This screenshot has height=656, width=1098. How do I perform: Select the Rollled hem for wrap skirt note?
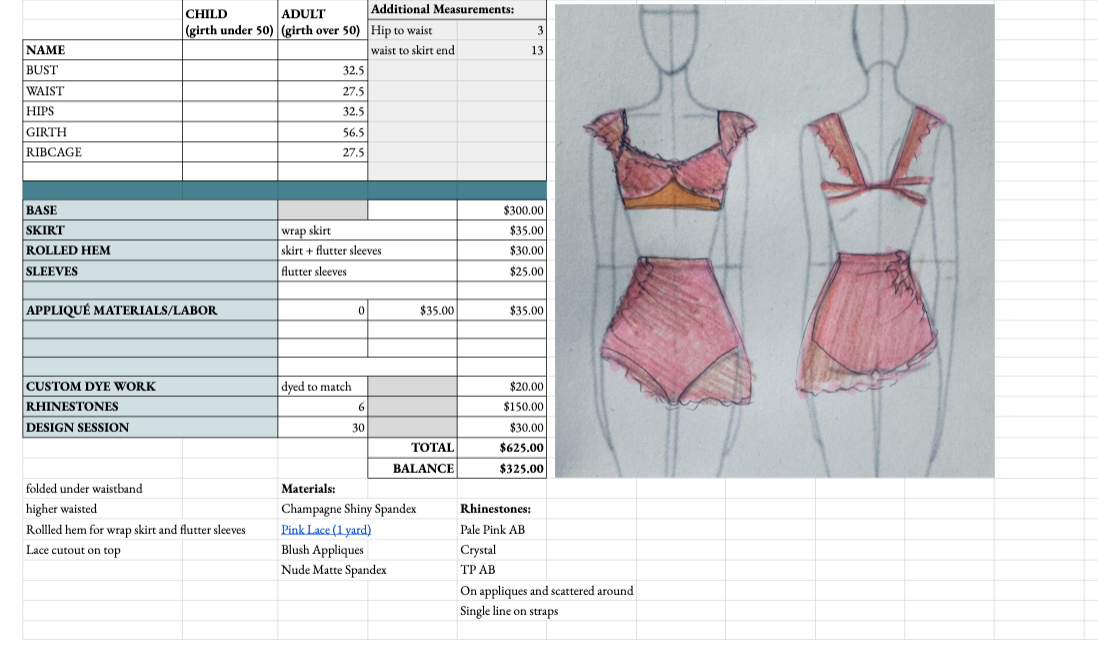[136, 530]
